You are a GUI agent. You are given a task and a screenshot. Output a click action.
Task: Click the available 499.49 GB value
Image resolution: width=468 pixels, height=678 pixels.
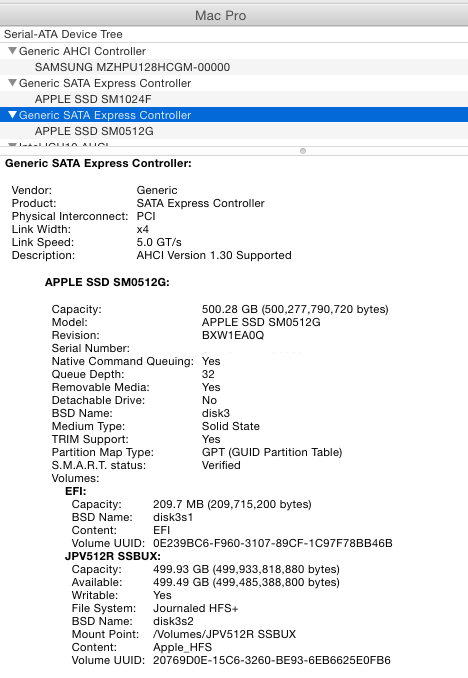pos(247,582)
